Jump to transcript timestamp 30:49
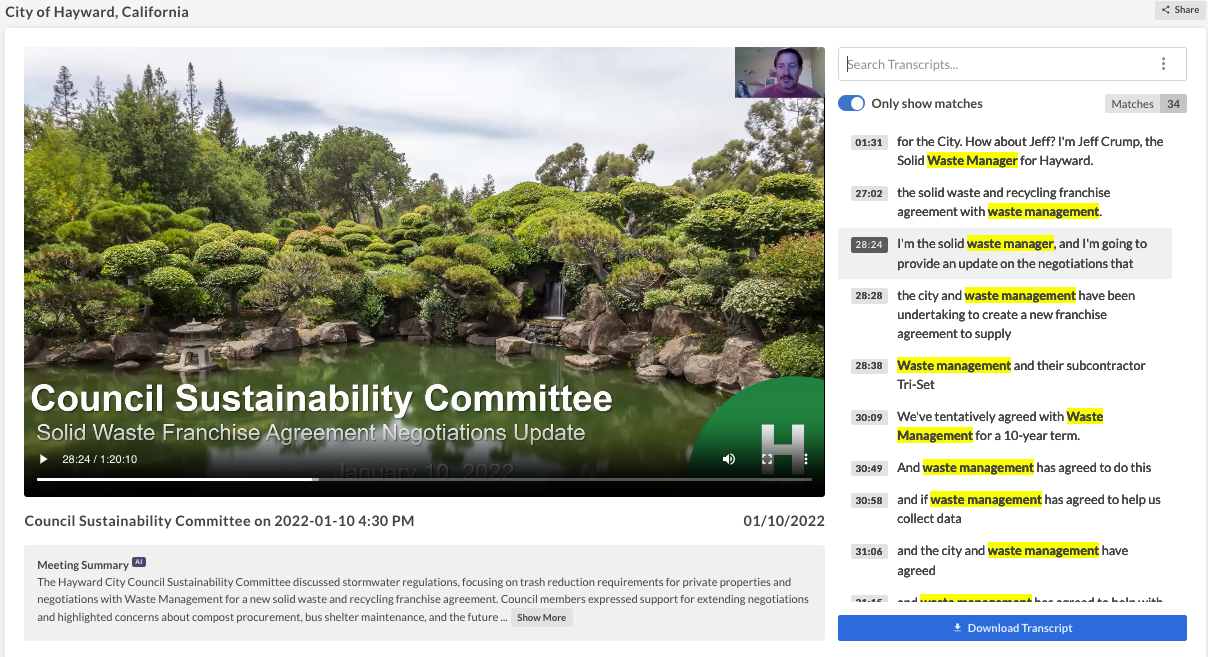 868,469
